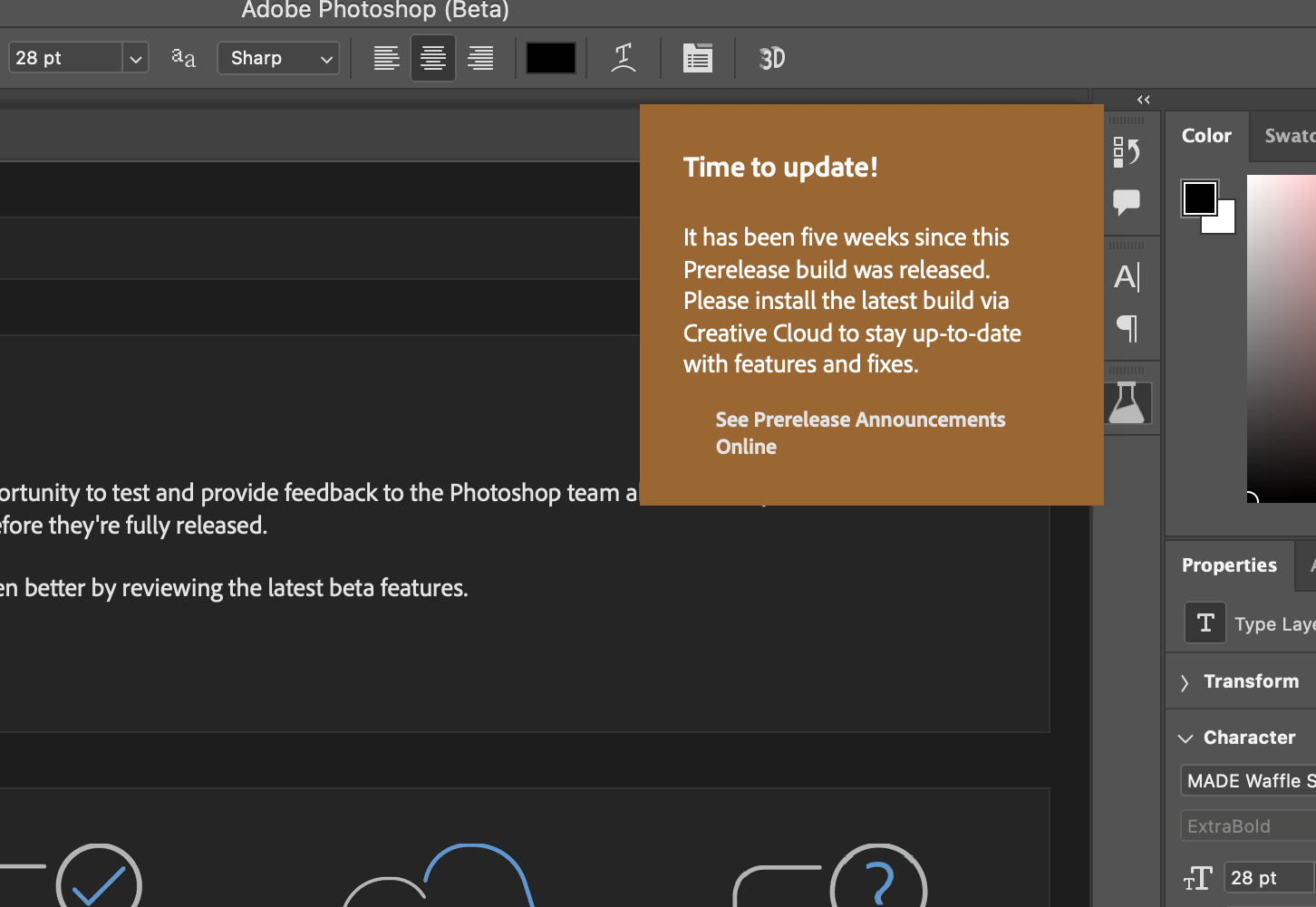
Task: Toggle the Character and Paragraph panels icon
Action: click(x=697, y=59)
